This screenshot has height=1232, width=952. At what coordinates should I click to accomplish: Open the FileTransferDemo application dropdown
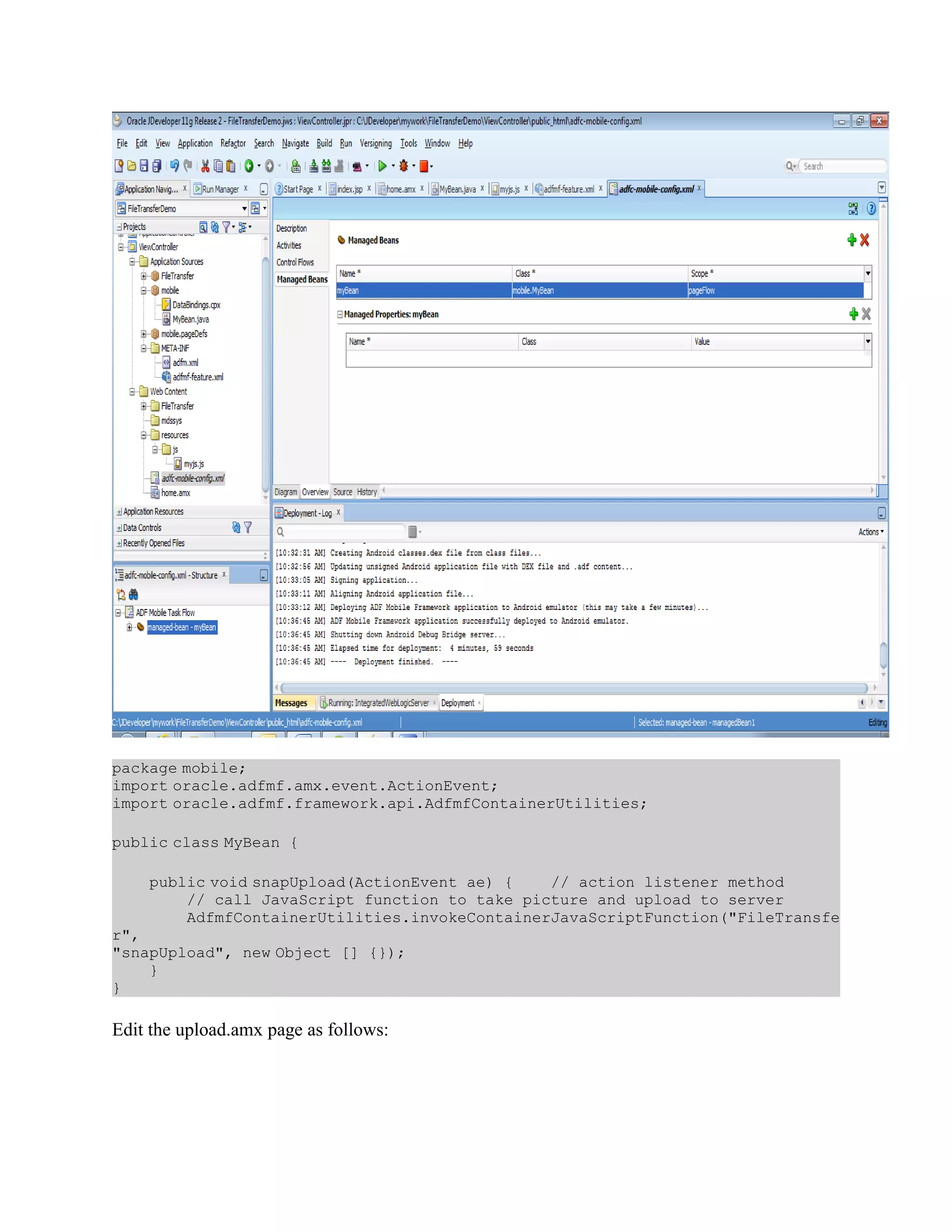coord(244,209)
